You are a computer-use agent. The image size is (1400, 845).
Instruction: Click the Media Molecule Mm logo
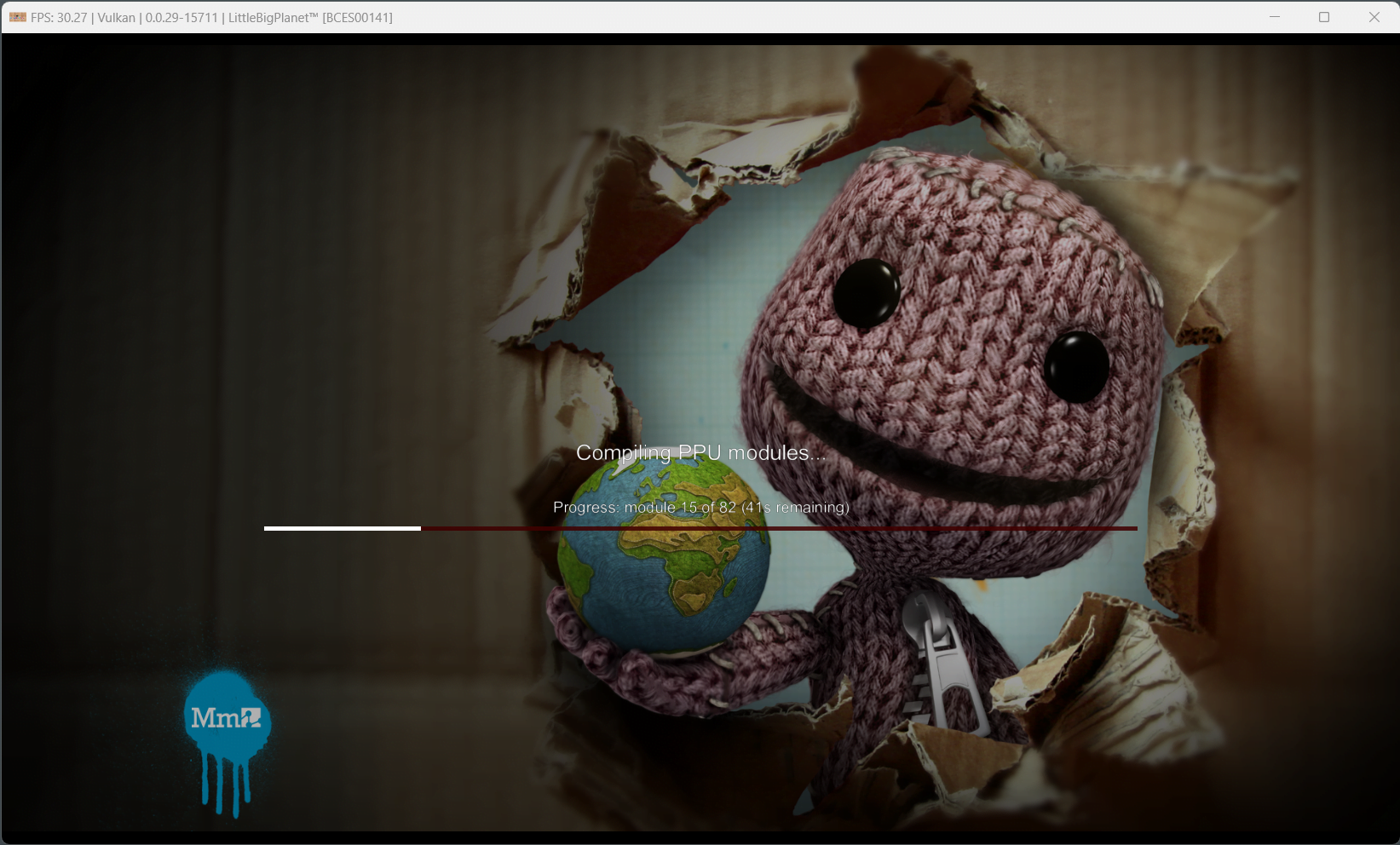coord(227,717)
